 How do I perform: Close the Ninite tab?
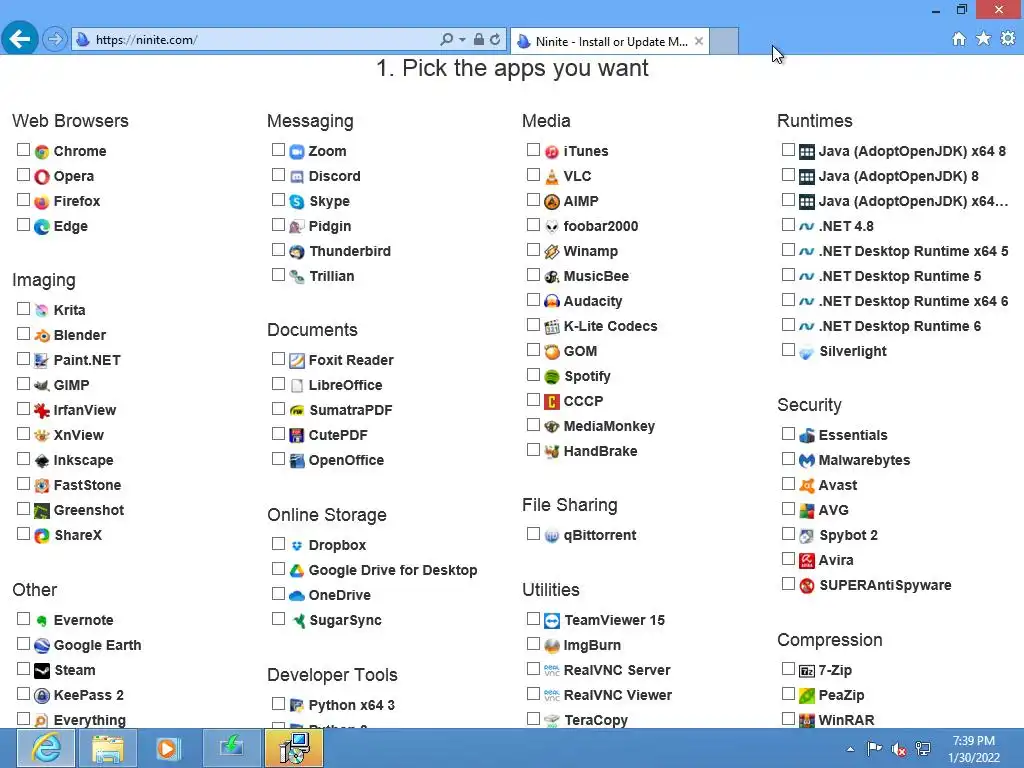click(699, 41)
